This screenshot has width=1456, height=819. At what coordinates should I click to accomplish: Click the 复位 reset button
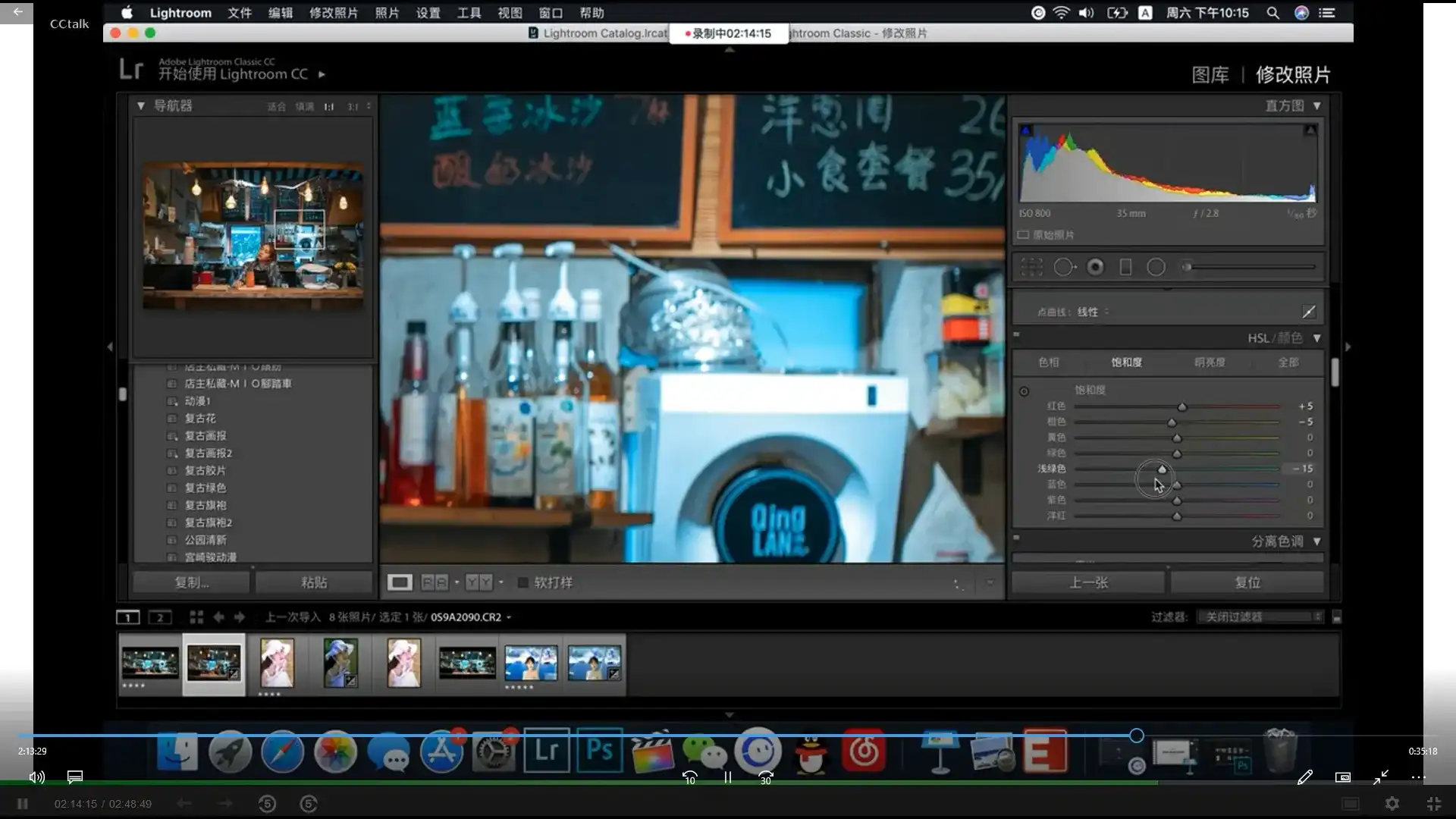1247,582
